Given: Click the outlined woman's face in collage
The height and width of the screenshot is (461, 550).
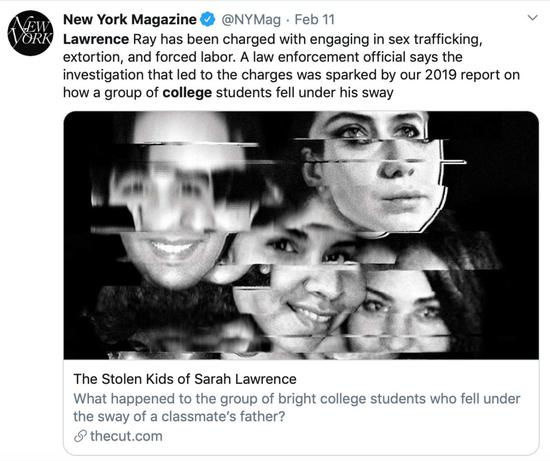Looking at the screenshot, I should [375, 172].
